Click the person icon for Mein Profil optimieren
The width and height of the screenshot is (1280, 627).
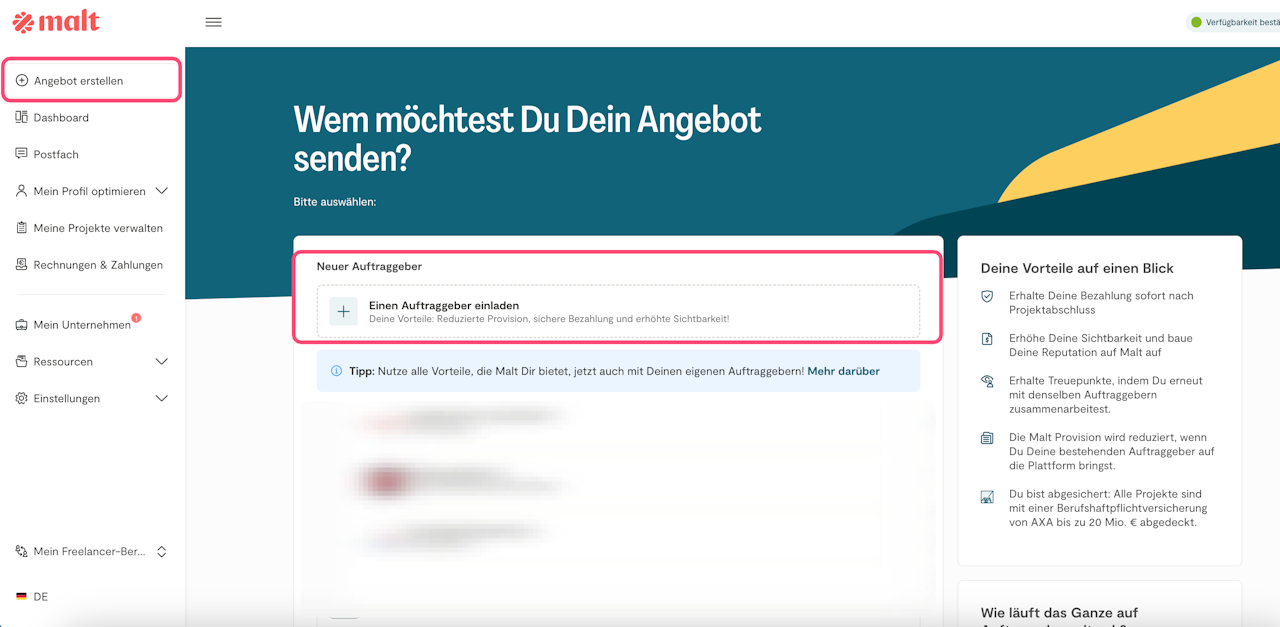22,191
